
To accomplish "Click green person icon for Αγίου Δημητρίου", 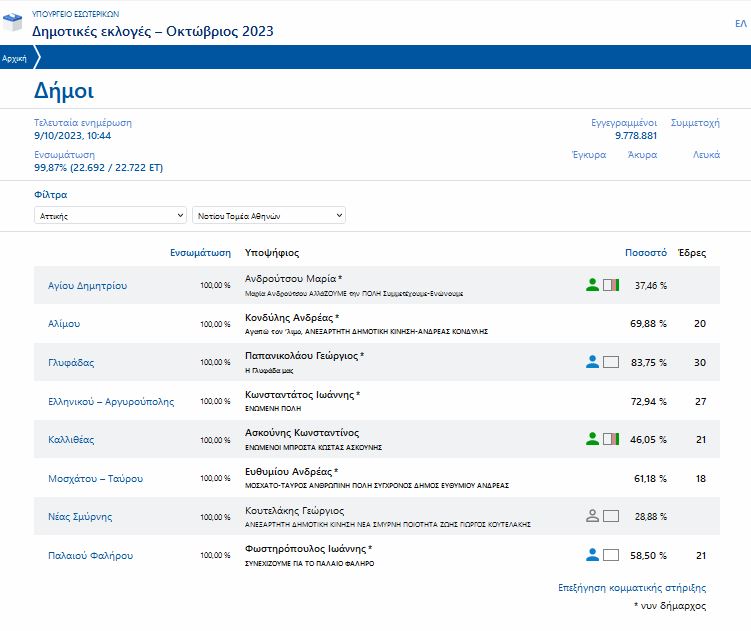I will (592, 286).
